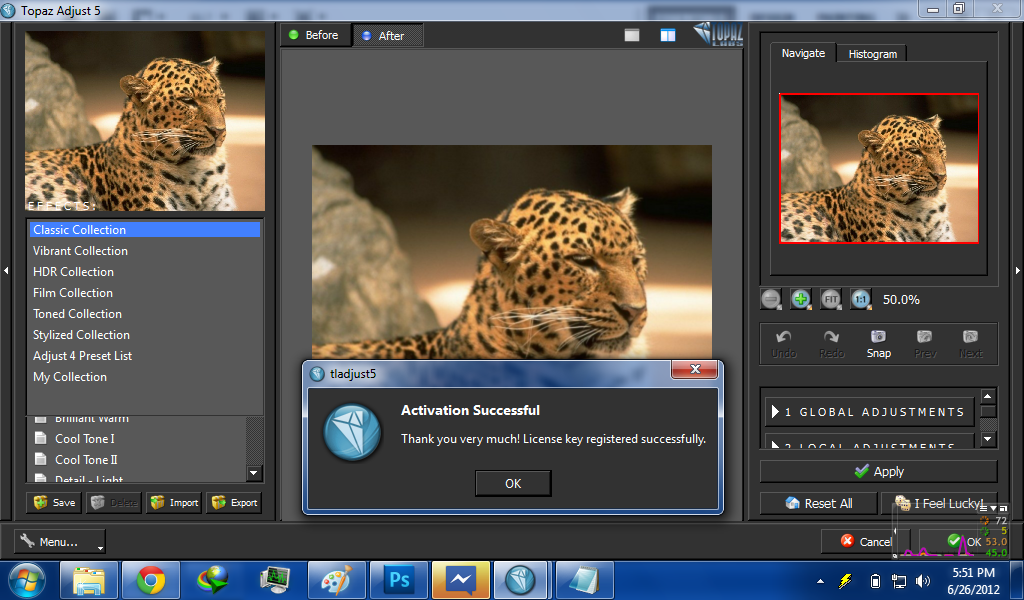Click the Cool Tone I preset icon

point(40,438)
